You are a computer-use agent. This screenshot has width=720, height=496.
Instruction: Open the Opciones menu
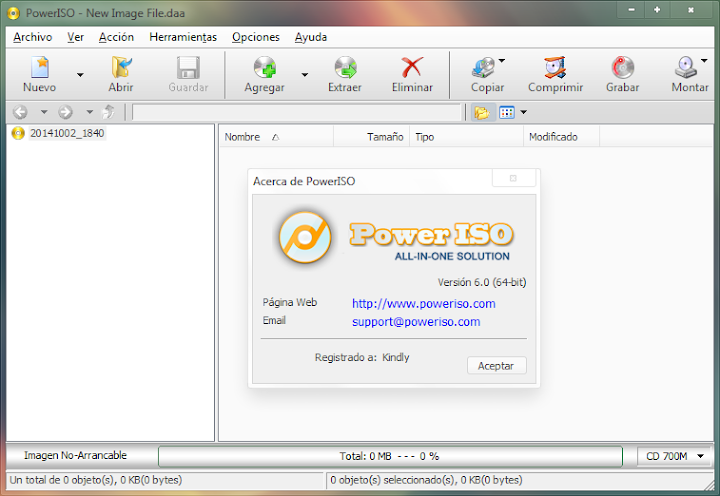pyautogui.click(x=256, y=37)
